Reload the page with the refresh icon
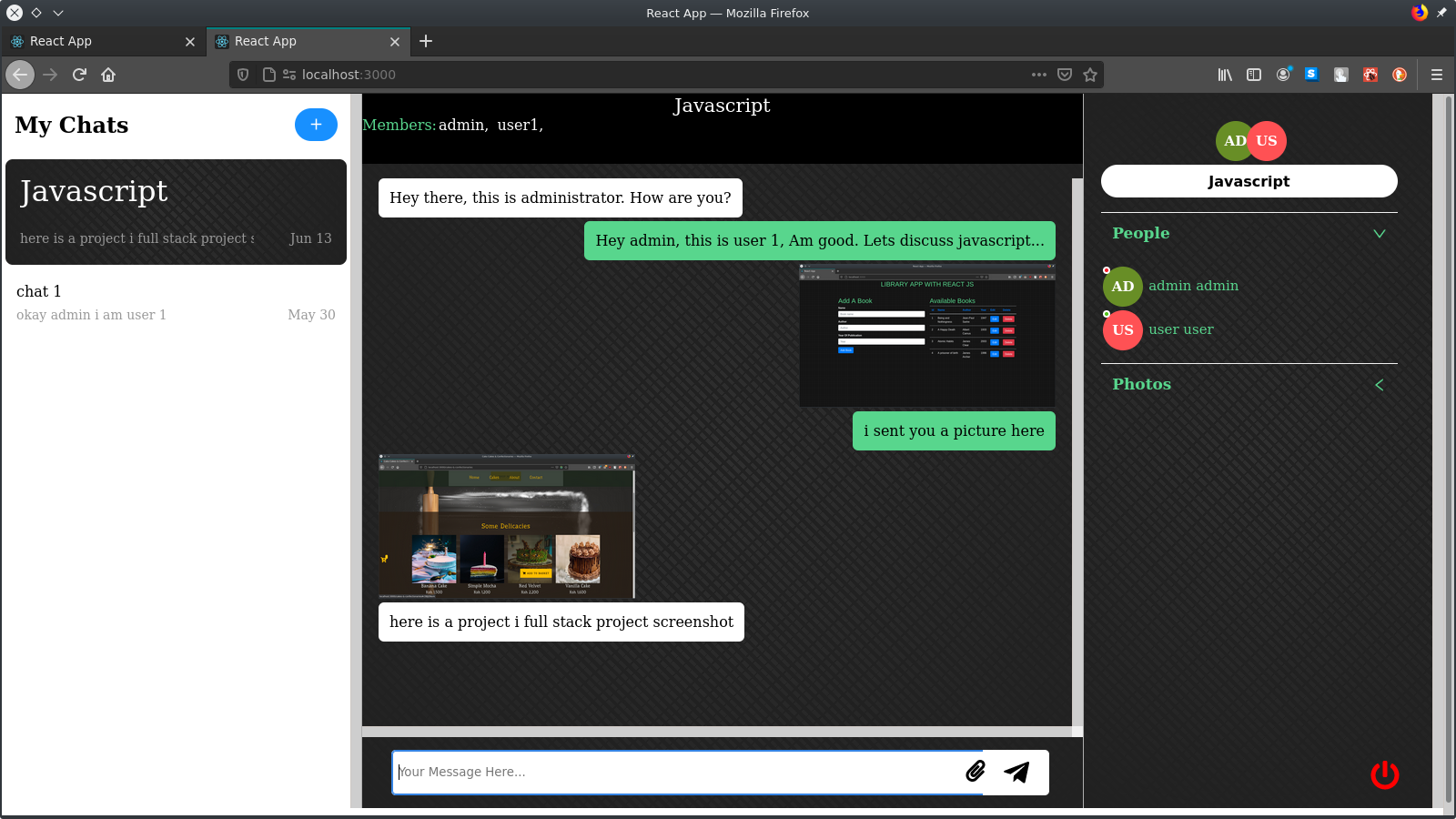The height and width of the screenshot is (819, 1456). coord(79,75)
